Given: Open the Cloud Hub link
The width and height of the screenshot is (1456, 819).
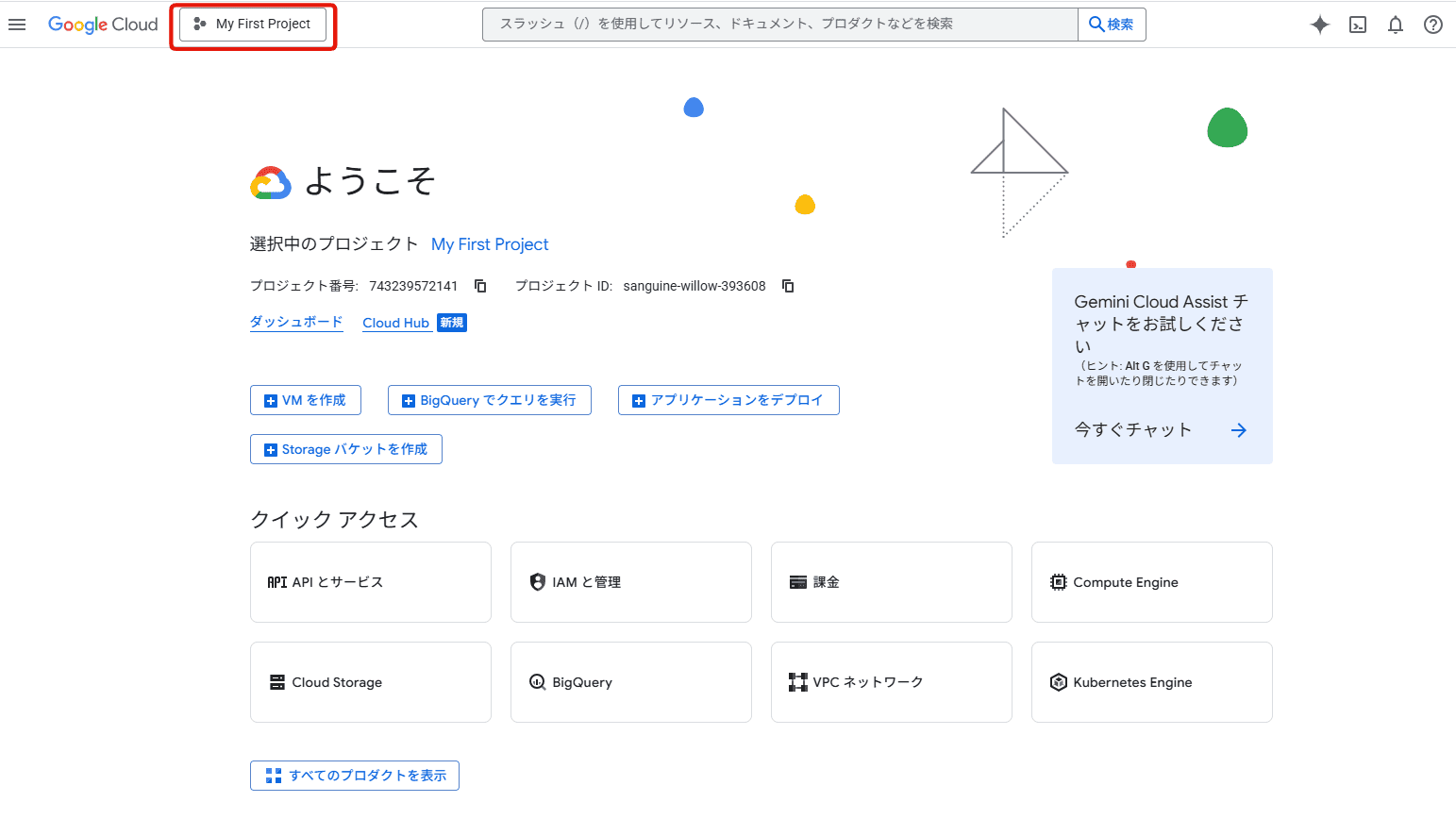Looking at the screenshot, I should pyautogui.click(x=395, y=323).
